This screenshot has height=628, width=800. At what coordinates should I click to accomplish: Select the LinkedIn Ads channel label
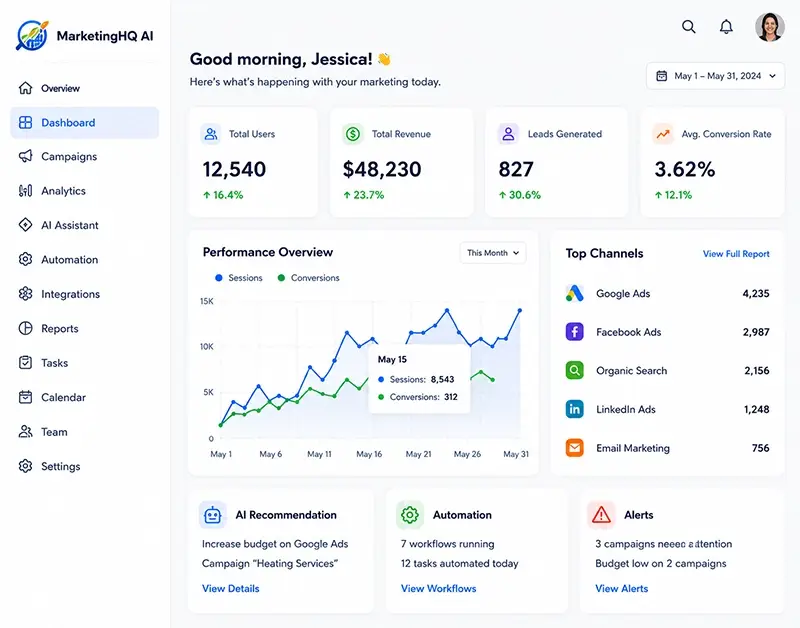click(626, 409)
